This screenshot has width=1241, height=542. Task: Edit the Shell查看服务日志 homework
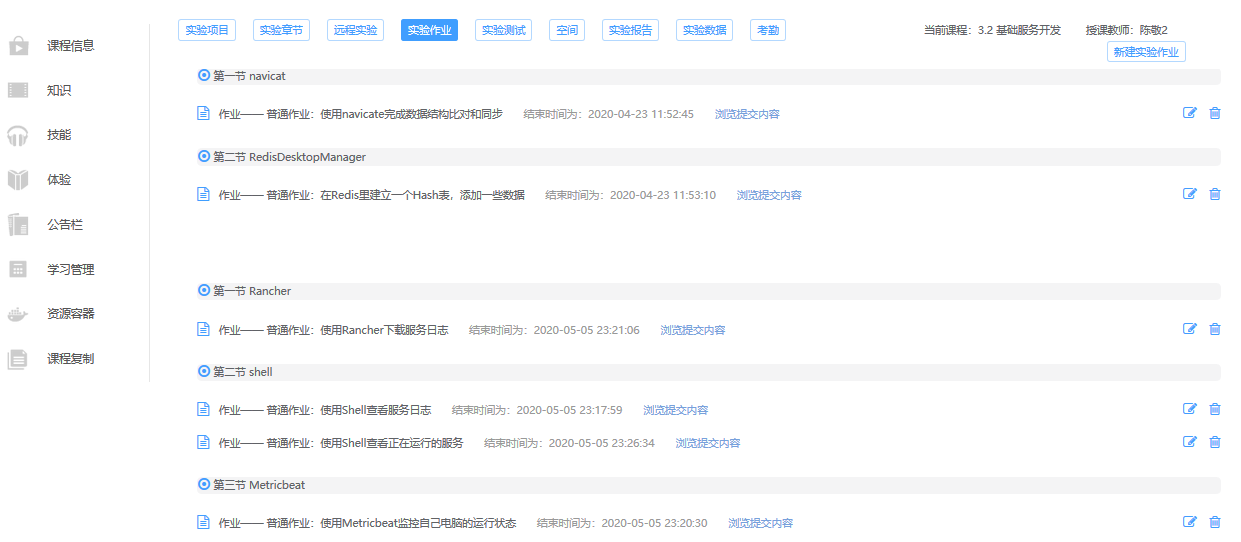1190,408
